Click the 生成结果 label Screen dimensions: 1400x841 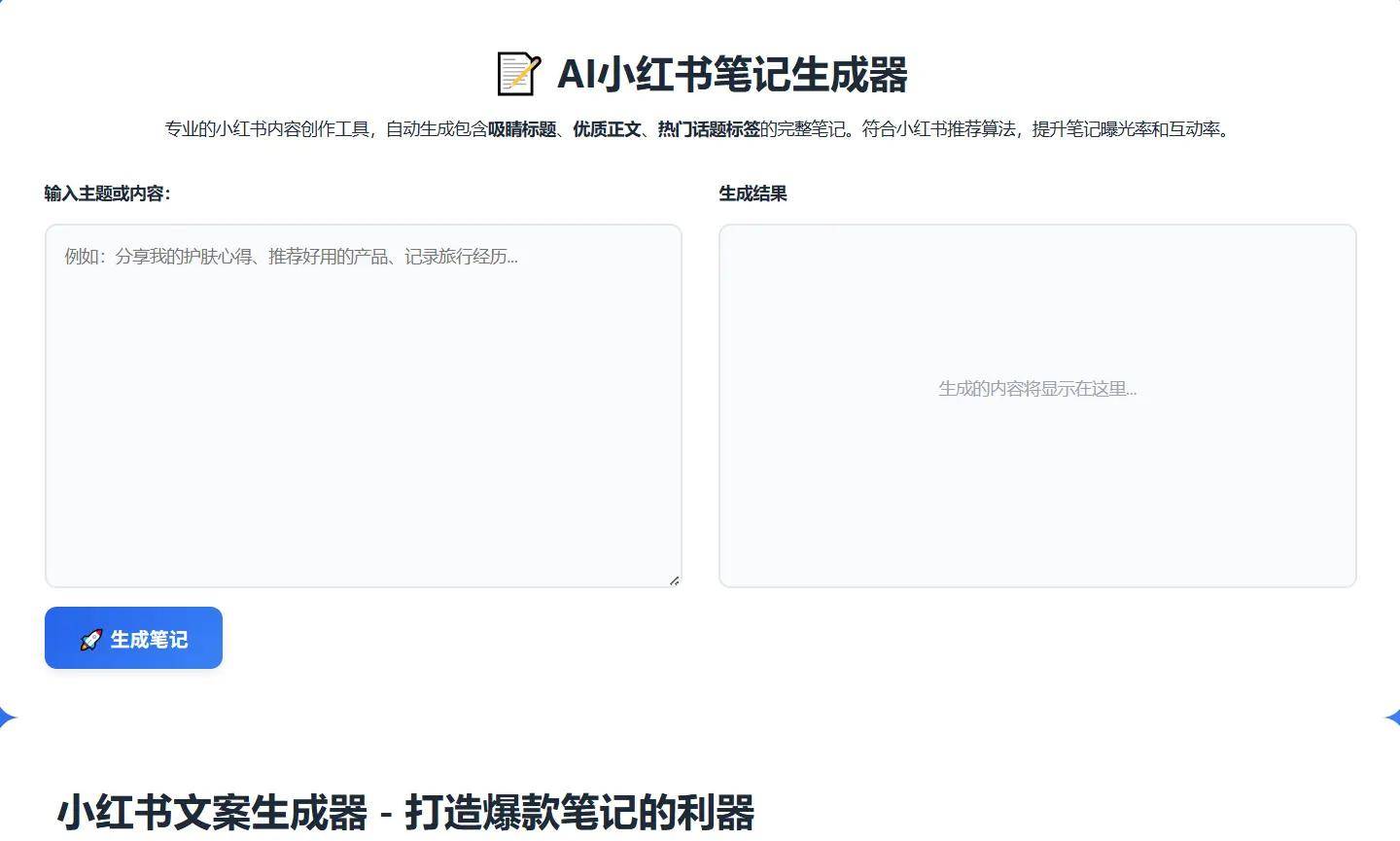(752, 193)
